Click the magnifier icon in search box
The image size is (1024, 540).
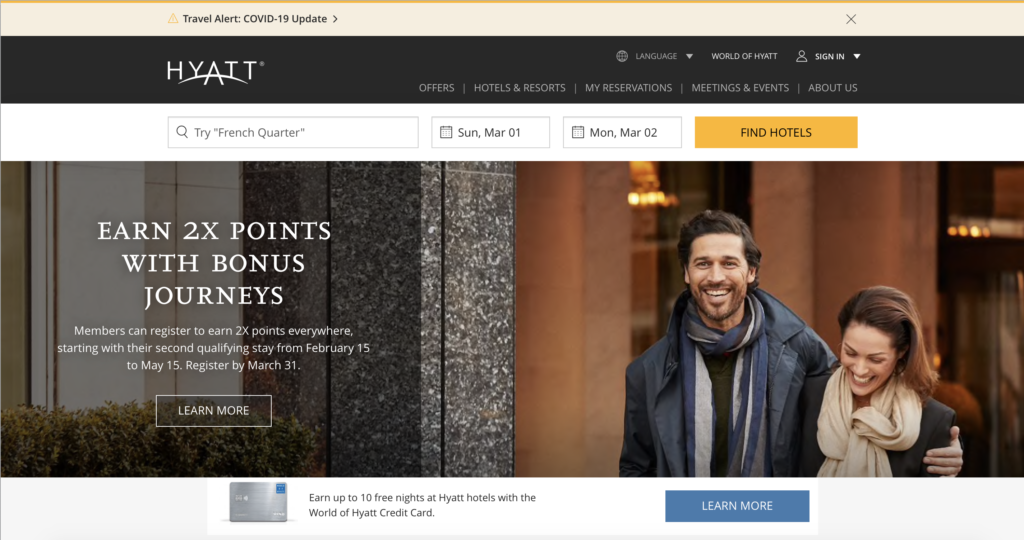pyautogui.click(x=182, y=132)
